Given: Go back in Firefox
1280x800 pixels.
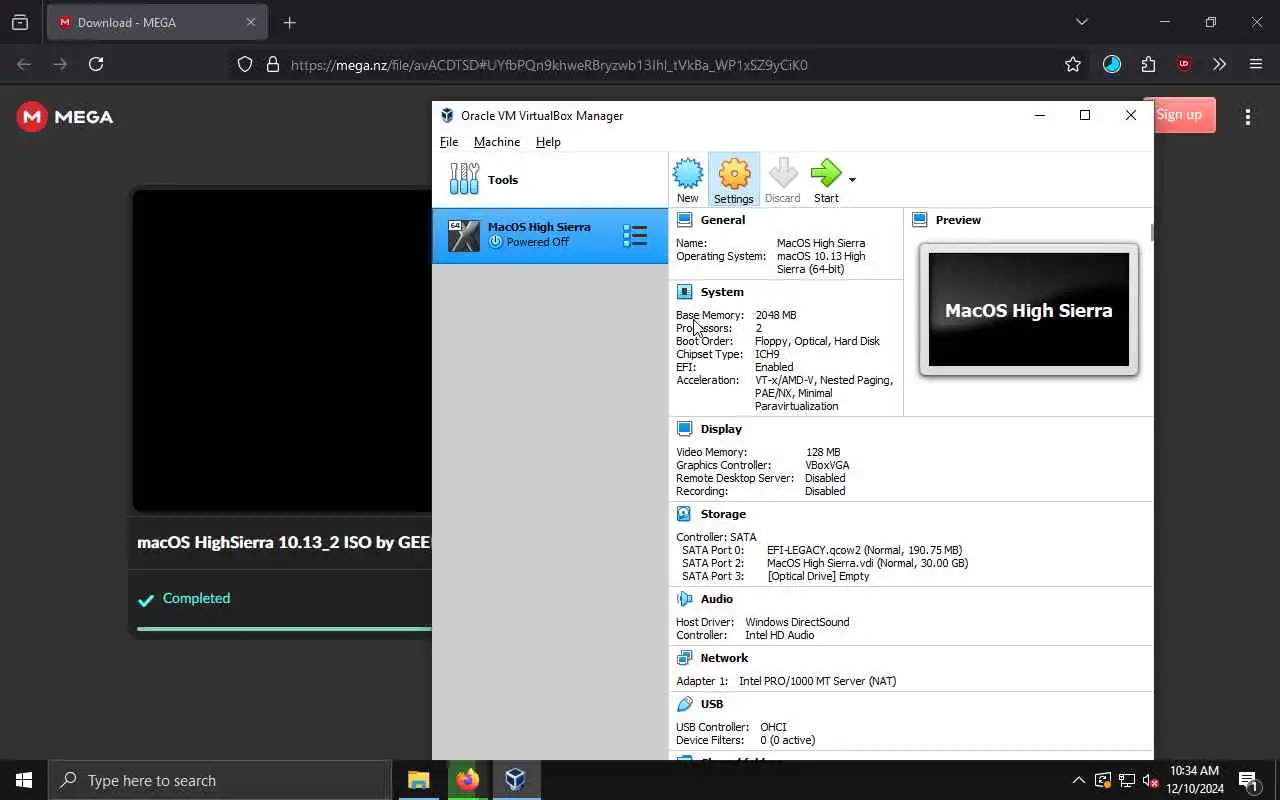Looking at the screenshot, I should pyautogui.click(x=24, y=64).
